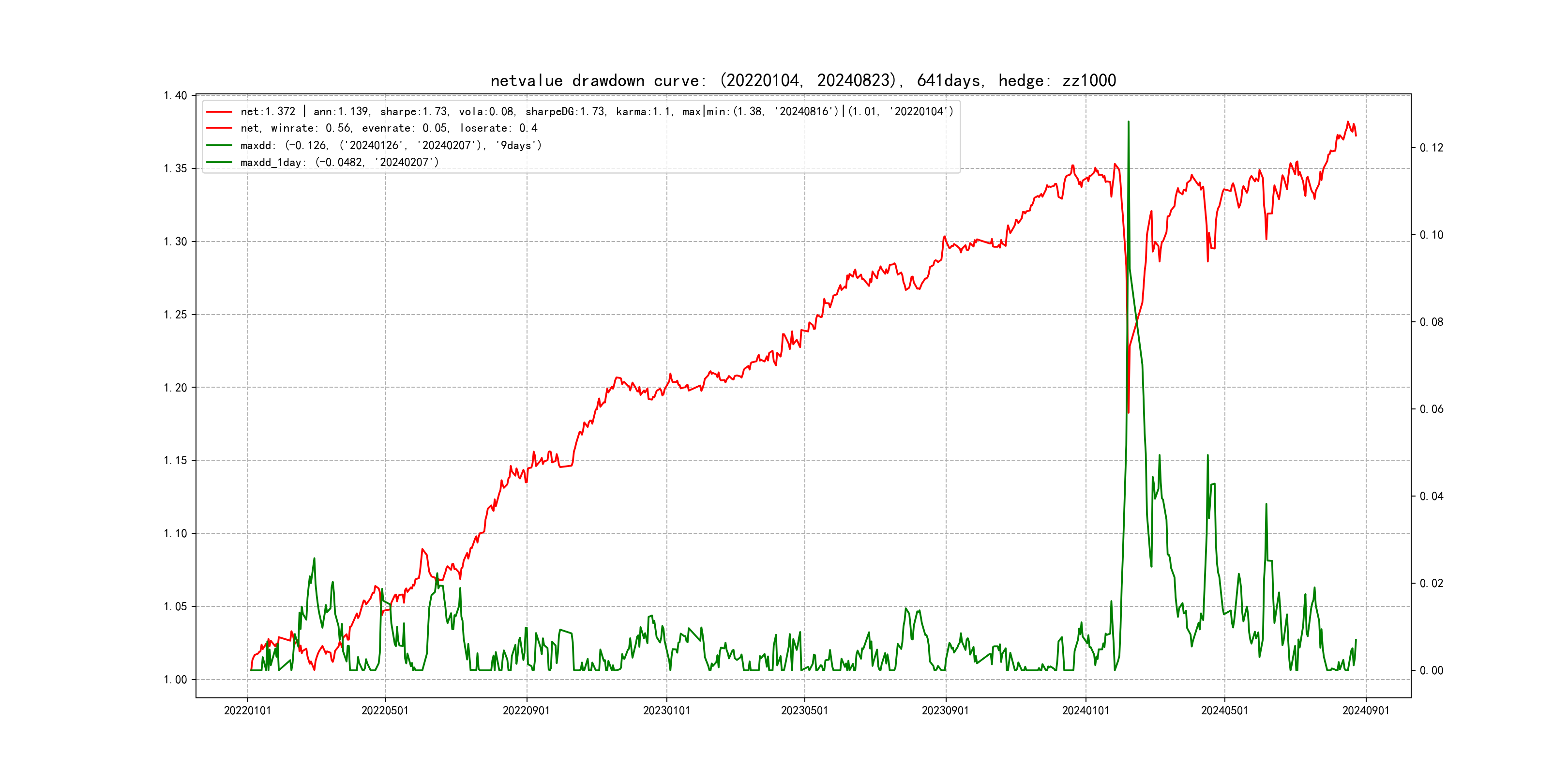Click green legend line beside 'maxdd_1day' entry
The image size is (1568, 784).
[x=219, y=163]
